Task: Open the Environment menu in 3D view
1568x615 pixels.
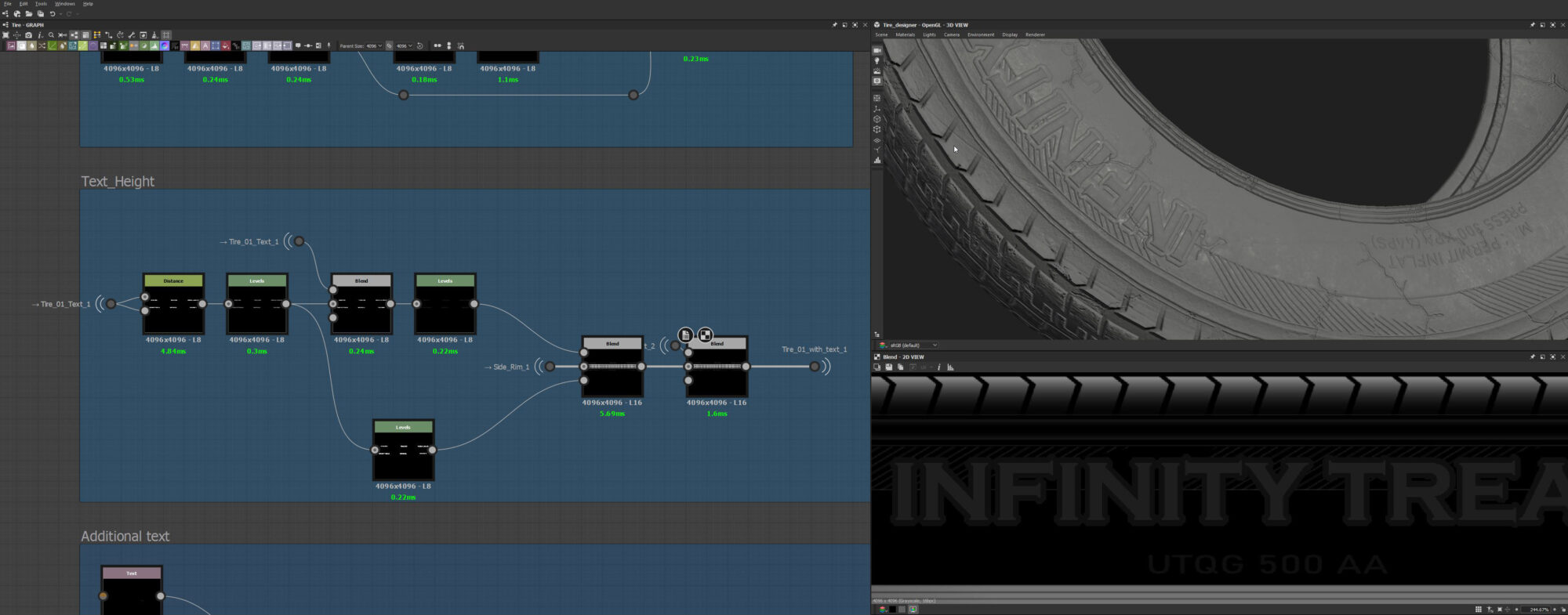Action: point(981,34)
